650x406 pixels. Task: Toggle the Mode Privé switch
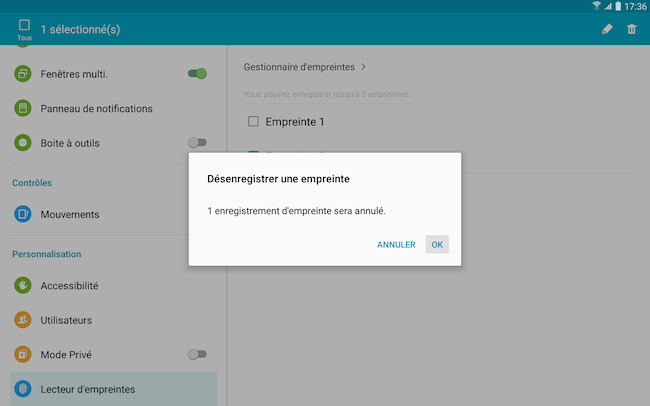tap(197, 354)
